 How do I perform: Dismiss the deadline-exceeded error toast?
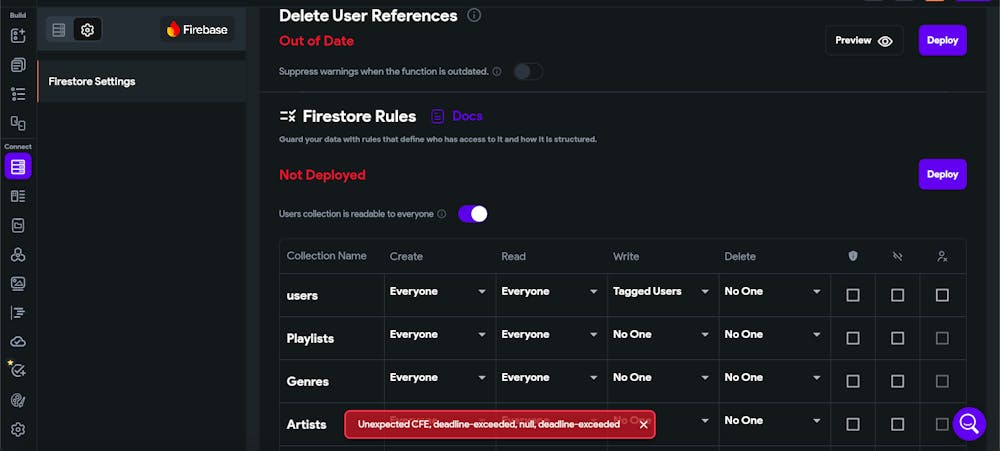tap(644, 425)
